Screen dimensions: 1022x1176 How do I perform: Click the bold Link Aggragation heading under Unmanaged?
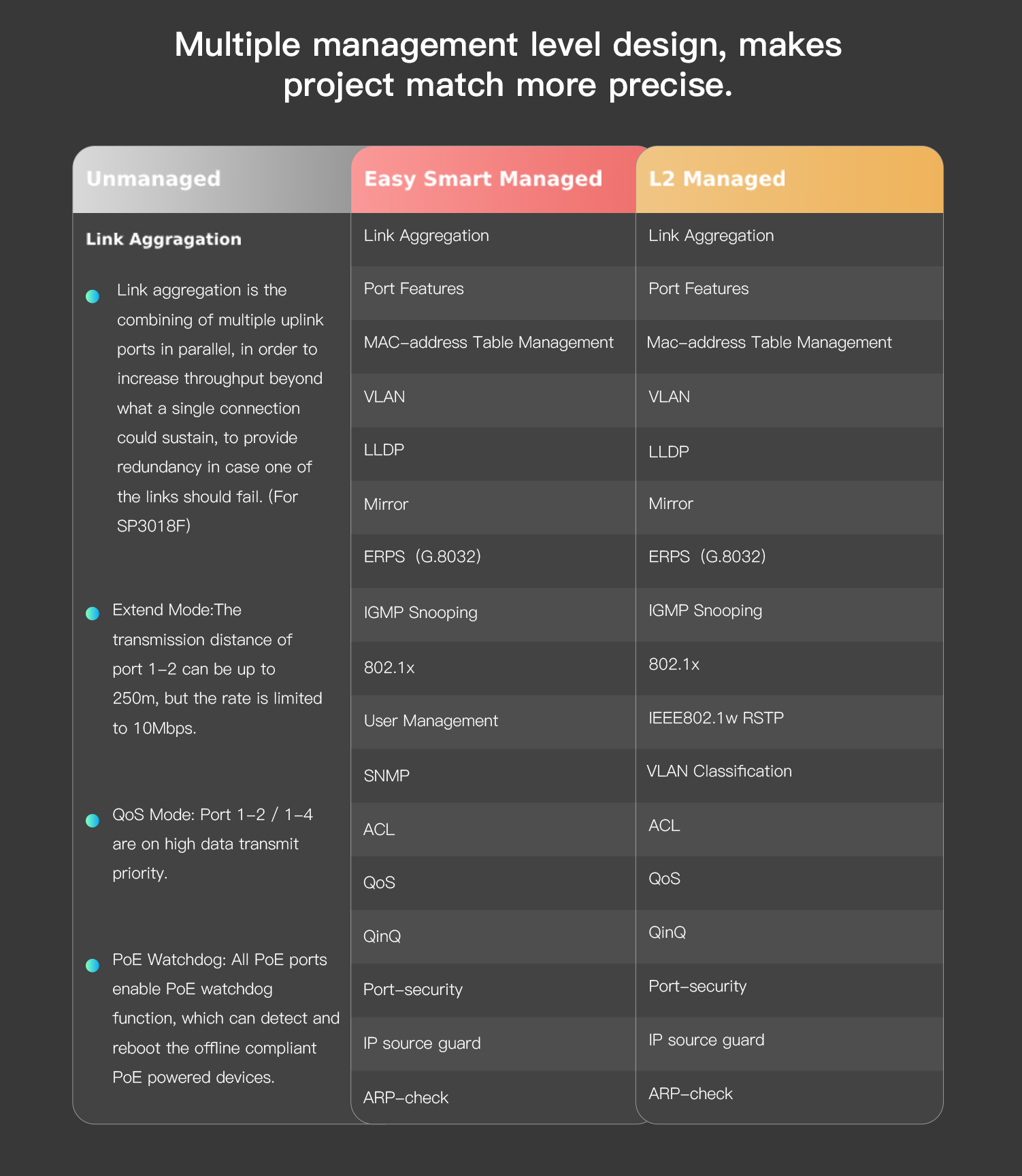click(163, 240)
